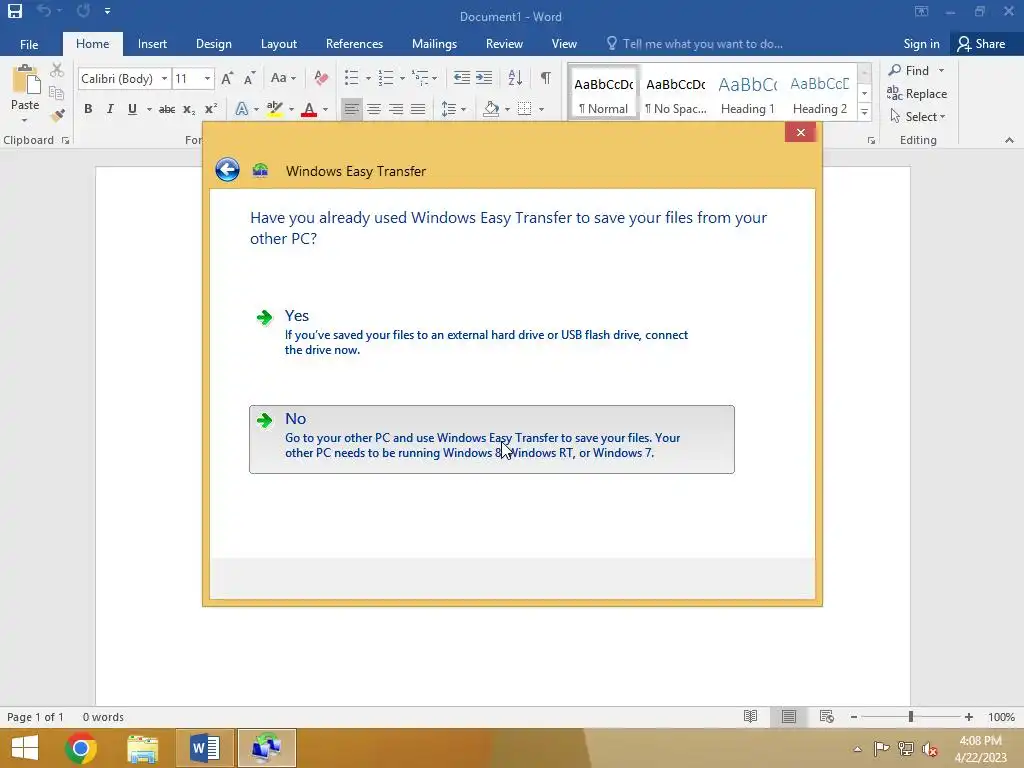Toggle Bold formatting
Image resolution: width=1024 pixels, height=768 pixels.
click(x=88, y=109)
